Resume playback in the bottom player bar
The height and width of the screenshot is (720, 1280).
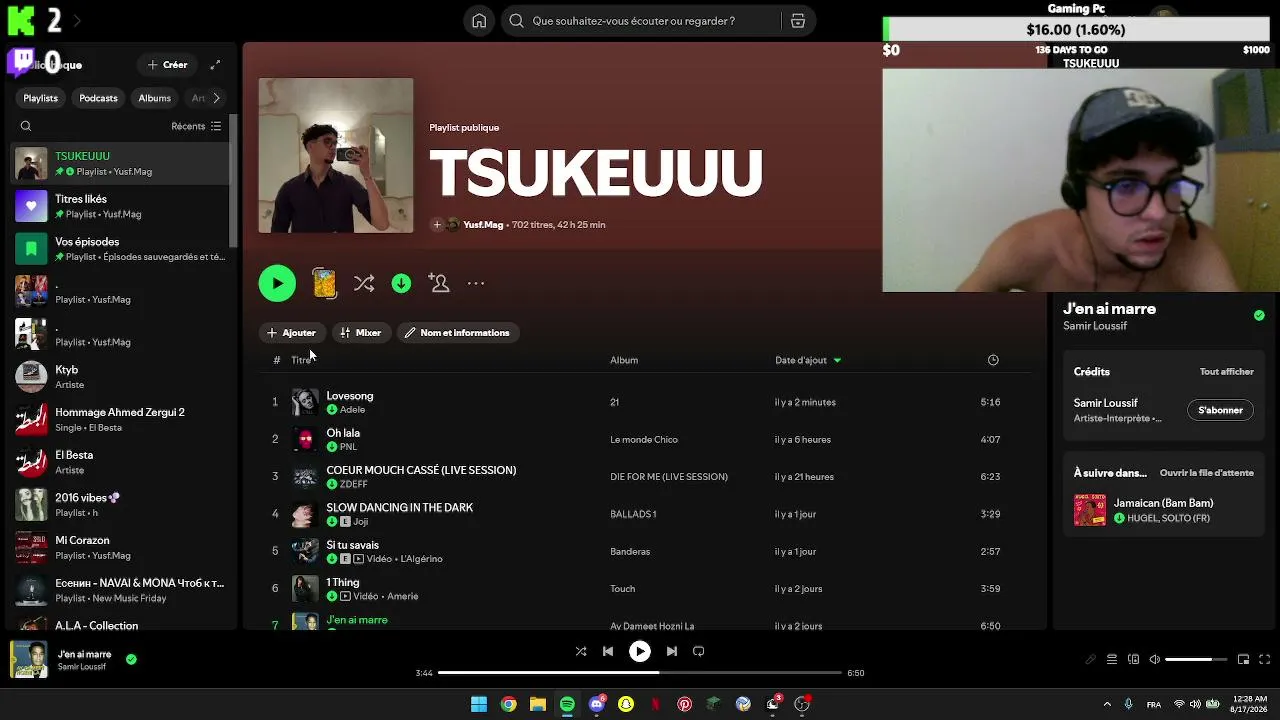tap(640, 651)
